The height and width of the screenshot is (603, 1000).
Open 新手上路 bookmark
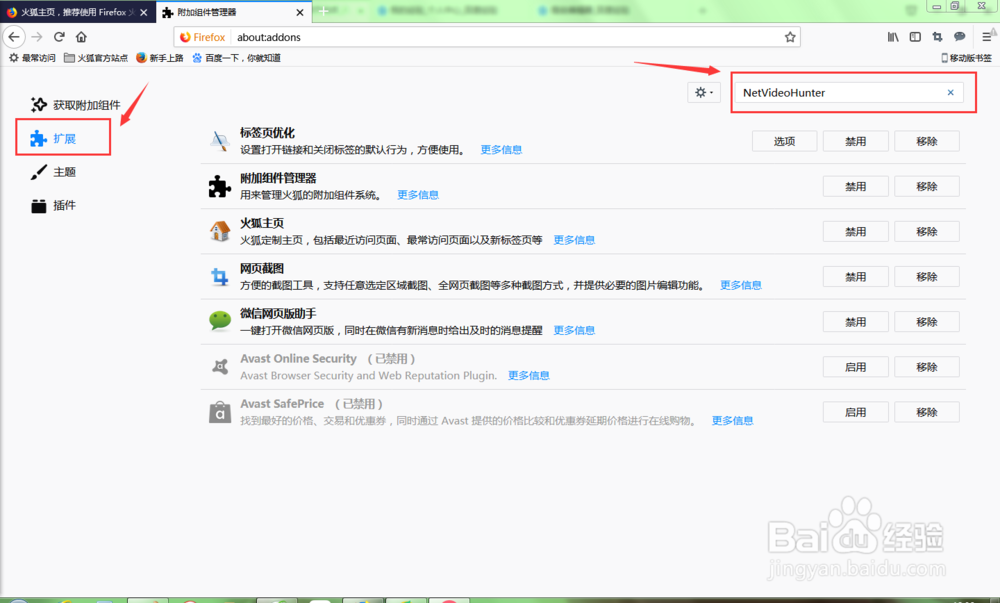pos(159,58)
